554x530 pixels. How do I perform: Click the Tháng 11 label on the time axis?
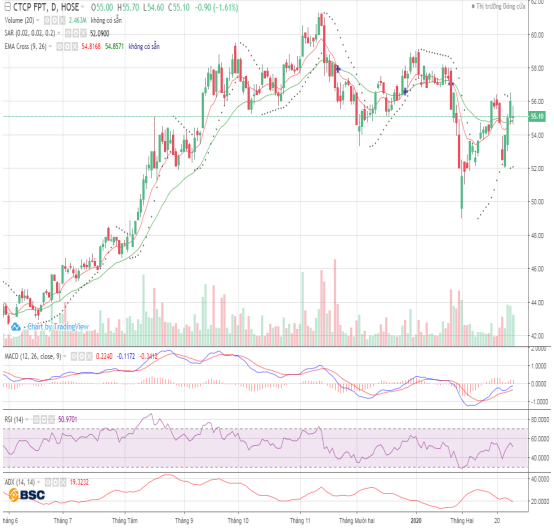click(300, 520)
